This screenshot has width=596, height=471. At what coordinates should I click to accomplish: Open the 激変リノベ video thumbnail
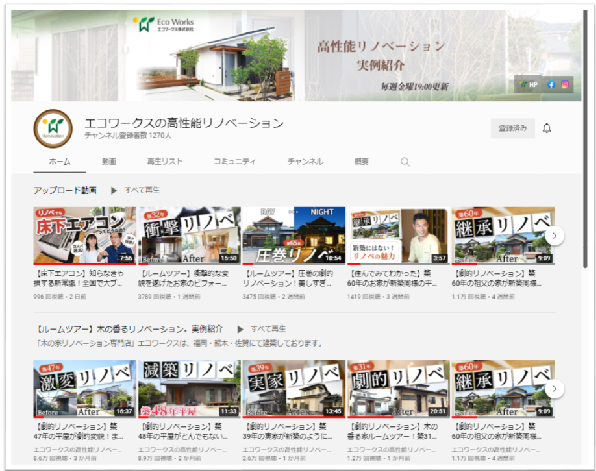(84, 389)
